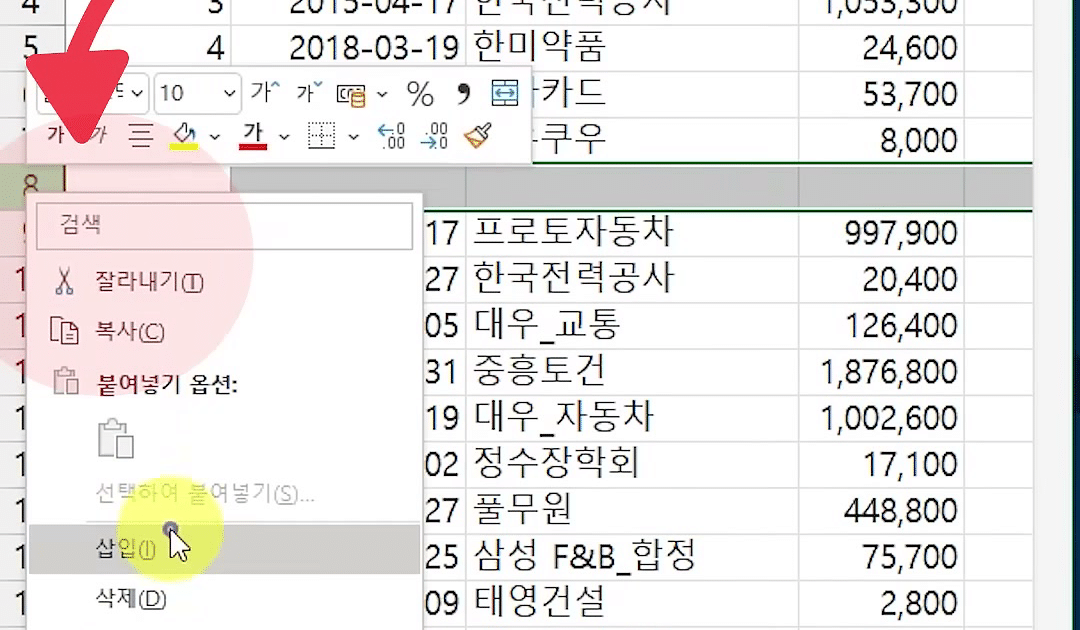Select the highlighted row 8 header
The height and width of the screenshot is (630, 1080).
click(x=31, y=187)
